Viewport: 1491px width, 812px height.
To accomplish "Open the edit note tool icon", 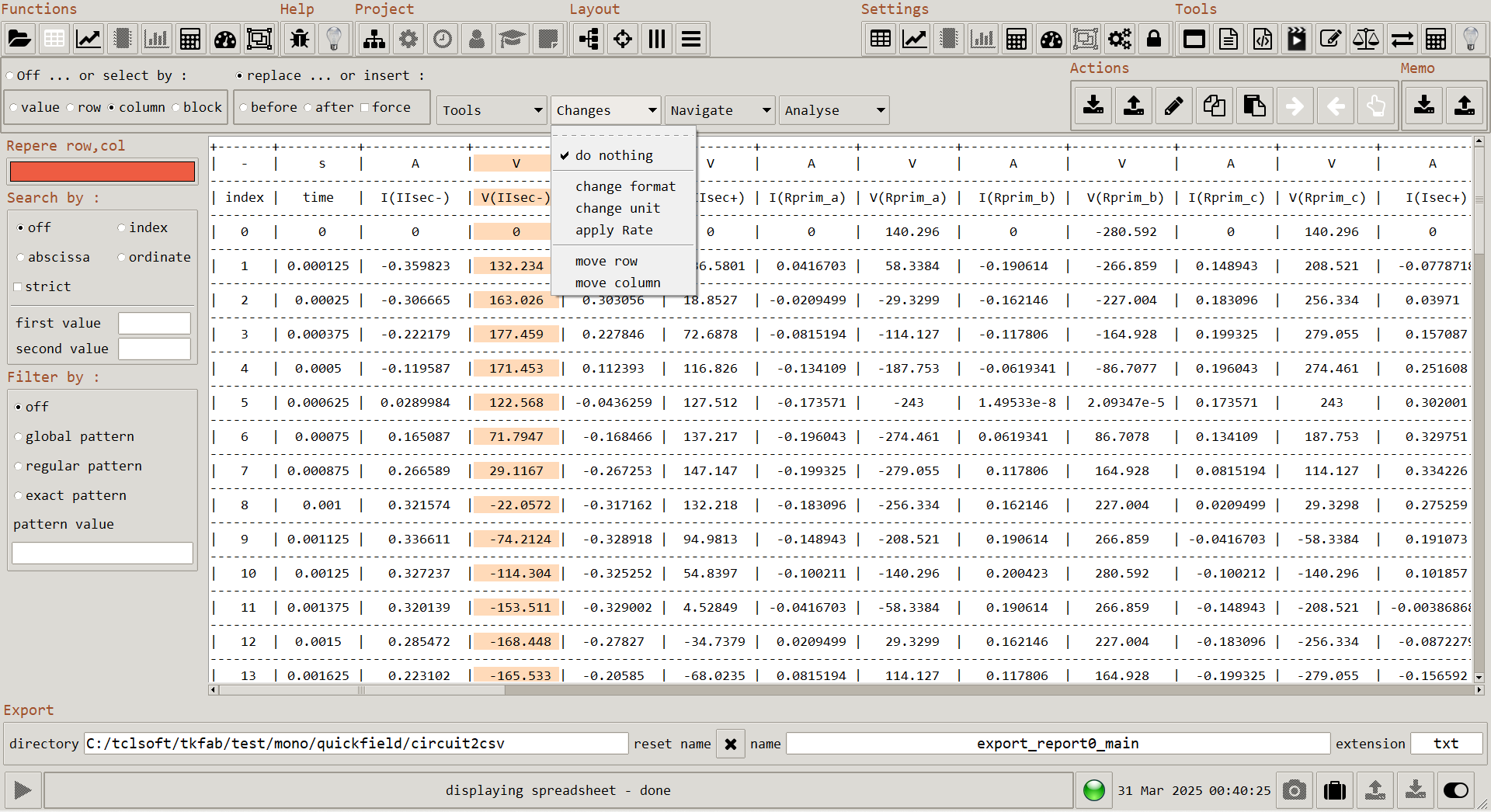I will tap(1331, 39).
